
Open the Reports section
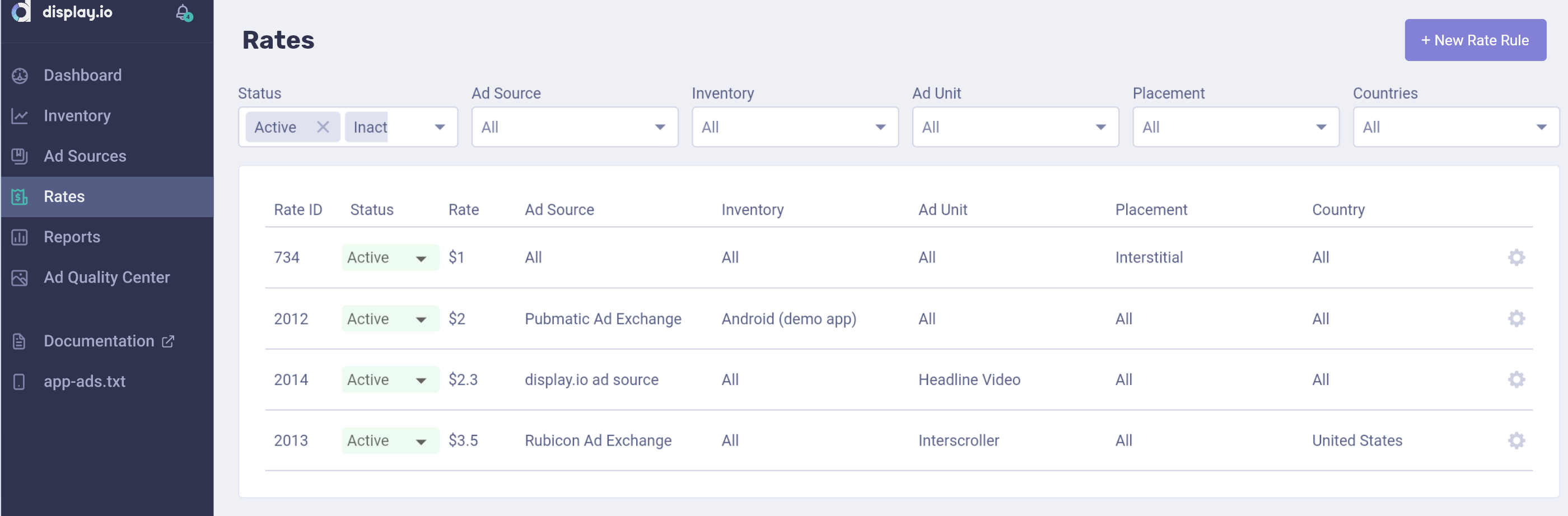point(72,237)
